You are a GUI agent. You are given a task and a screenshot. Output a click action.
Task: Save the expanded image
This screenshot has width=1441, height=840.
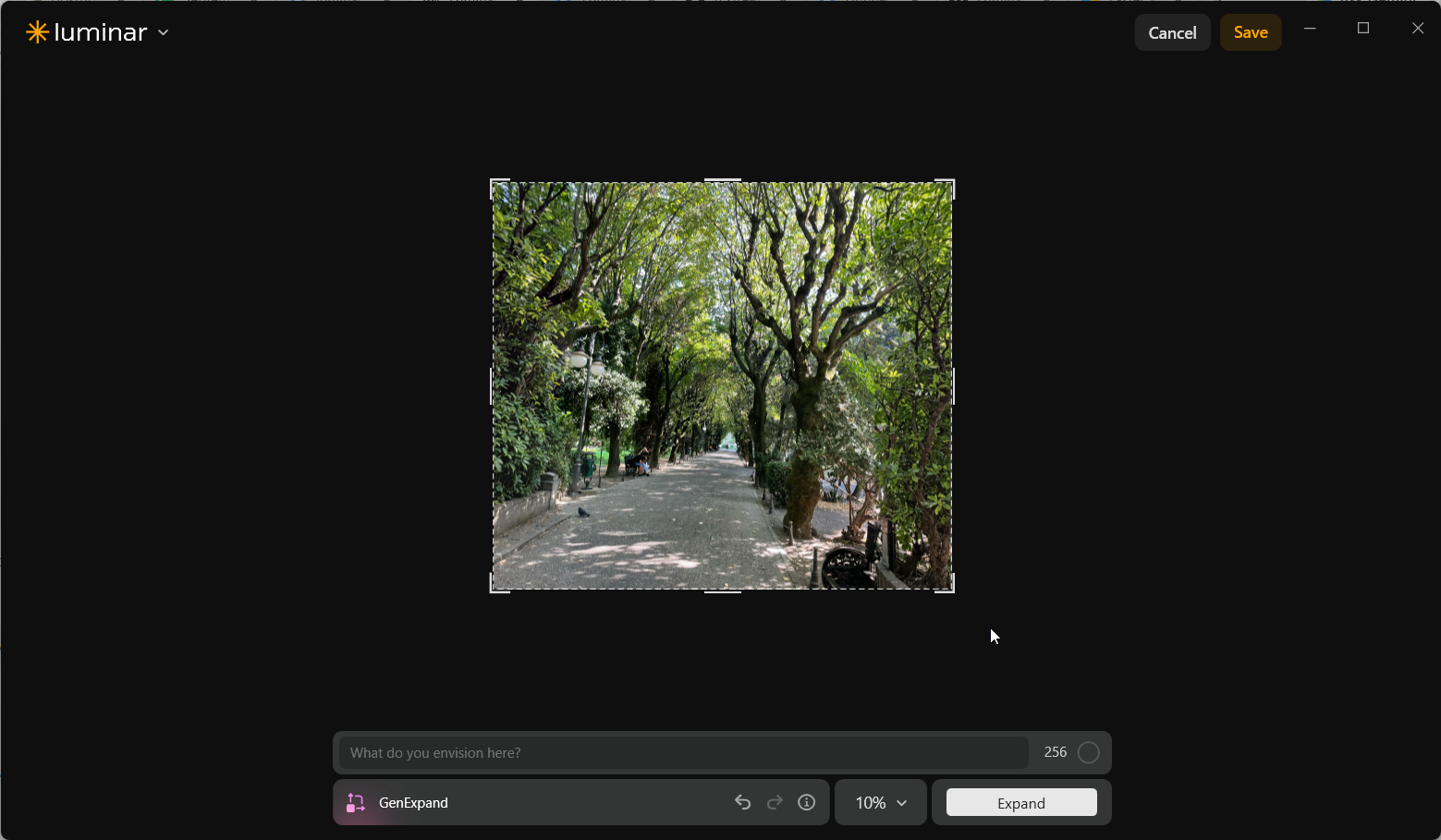(1251, 32)
